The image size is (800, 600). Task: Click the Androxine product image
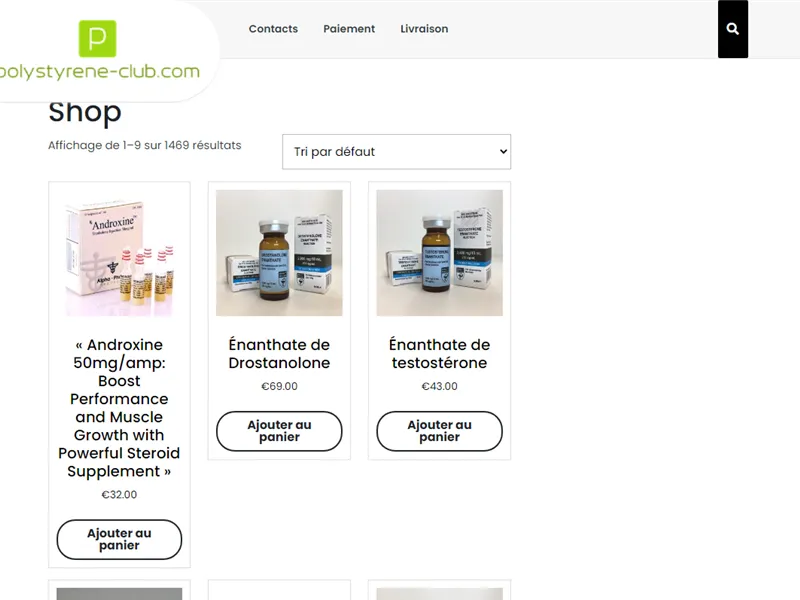click(119, 253)
